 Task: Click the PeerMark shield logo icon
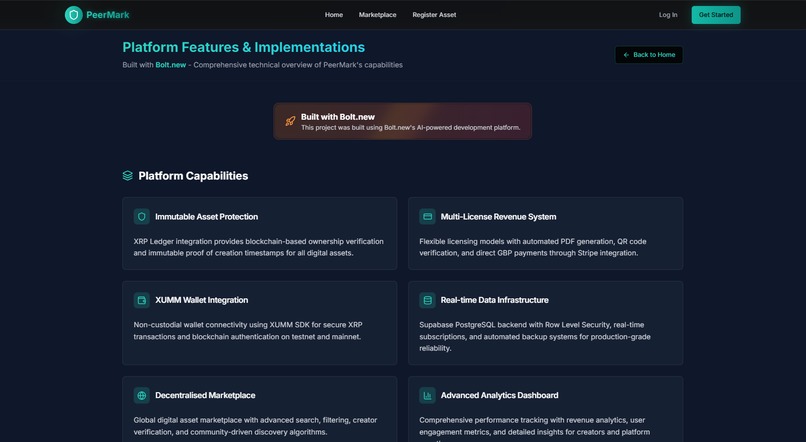[74, 15]
